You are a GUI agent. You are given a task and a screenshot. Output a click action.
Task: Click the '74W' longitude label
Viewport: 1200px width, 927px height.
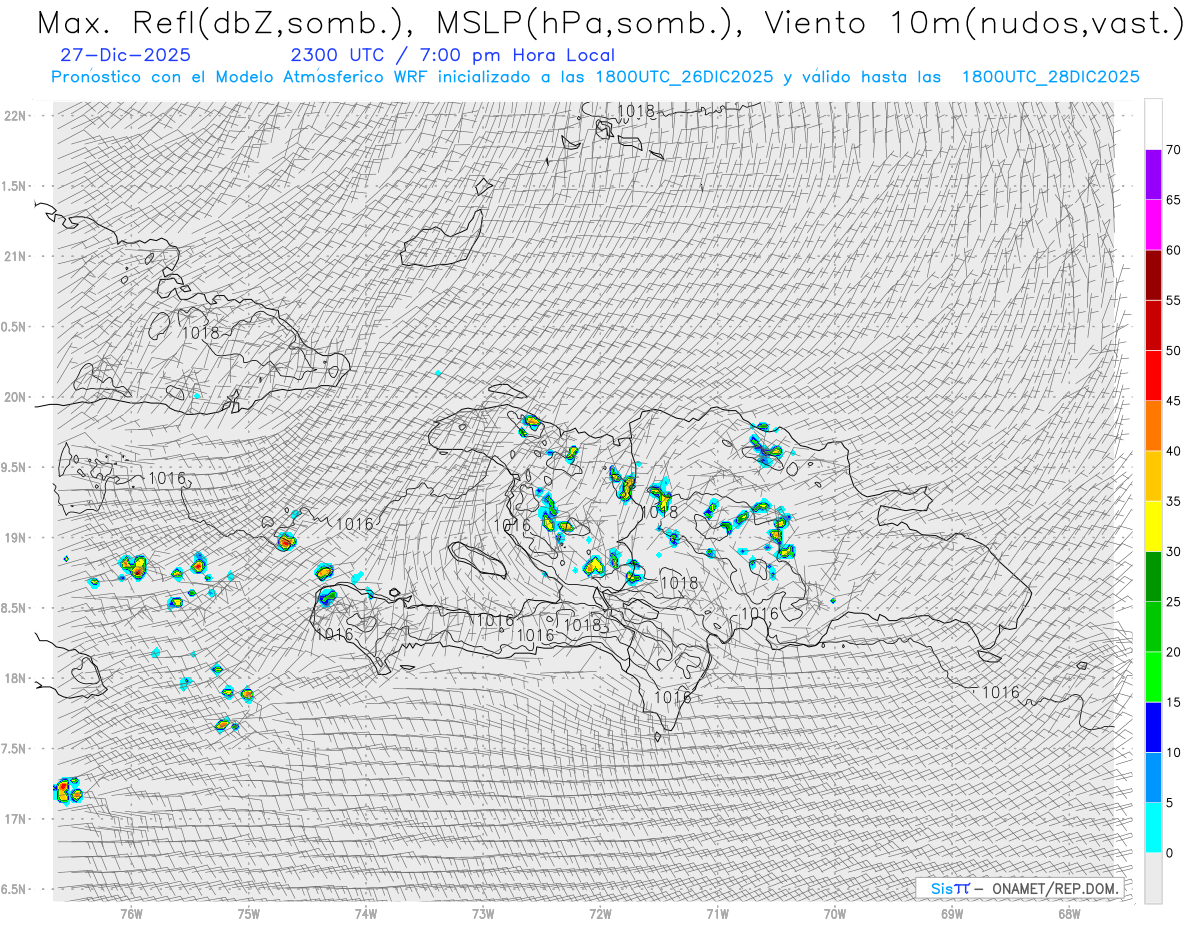click(x=366, y=912)
